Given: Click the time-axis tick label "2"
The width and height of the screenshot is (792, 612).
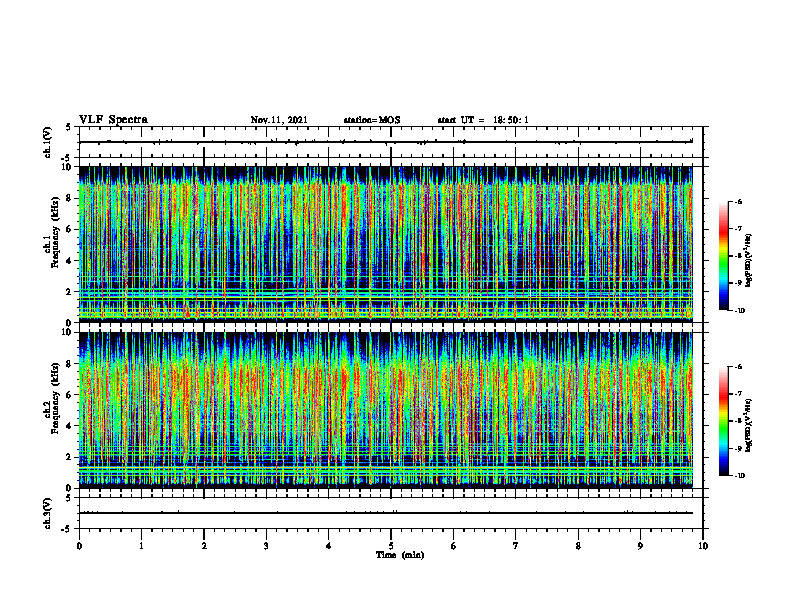Looking at the screenshot, I should 204,546.
